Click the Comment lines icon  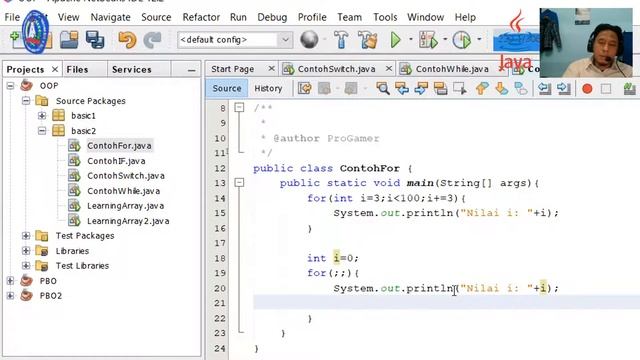pos(629,89)
